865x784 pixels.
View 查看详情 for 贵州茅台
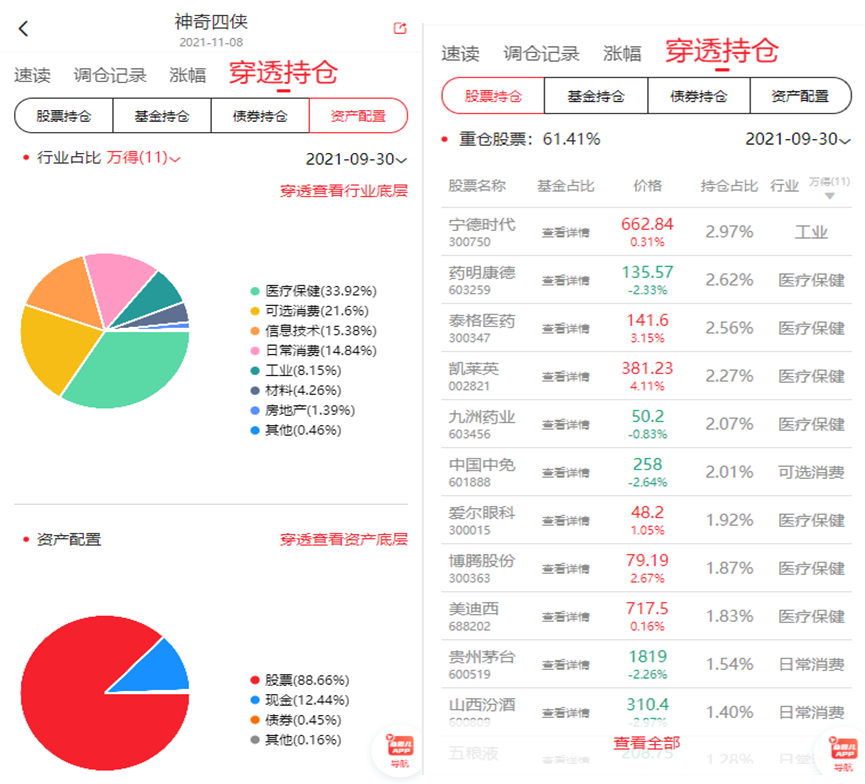565,664
